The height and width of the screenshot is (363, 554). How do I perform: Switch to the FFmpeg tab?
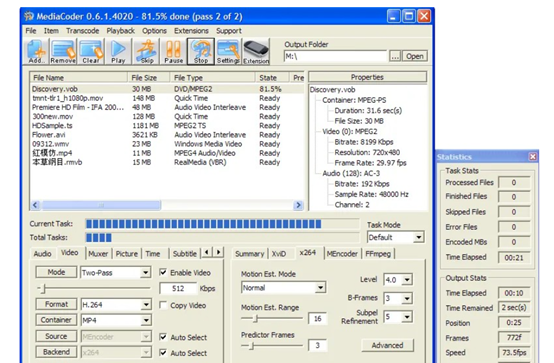click(378, 254)
